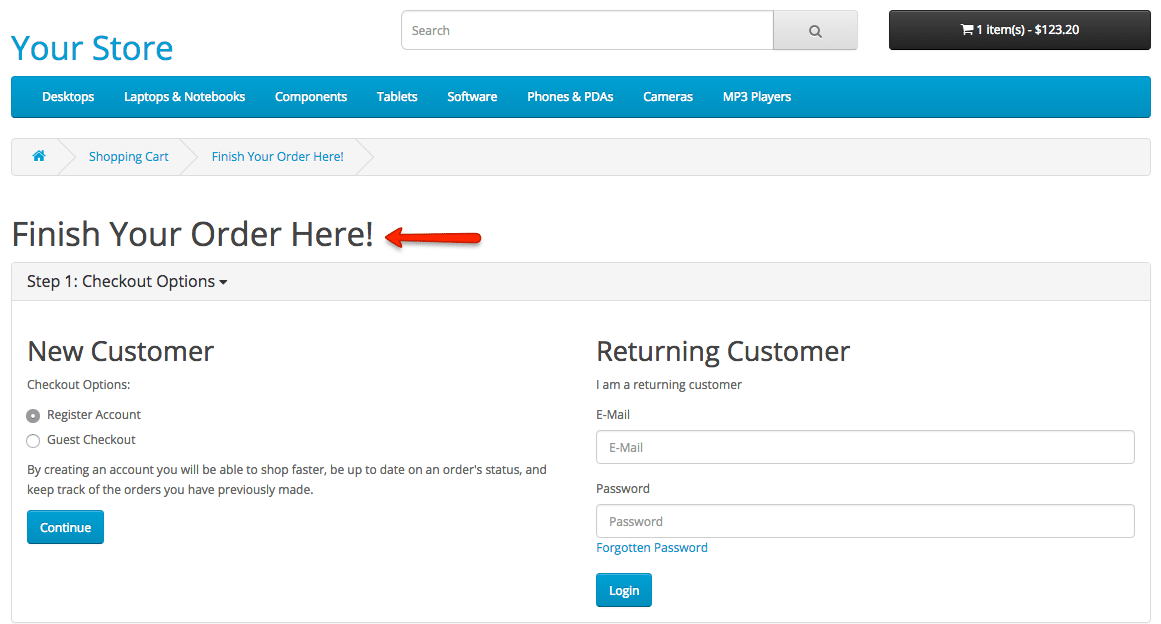Focus the Password input field

865,521
